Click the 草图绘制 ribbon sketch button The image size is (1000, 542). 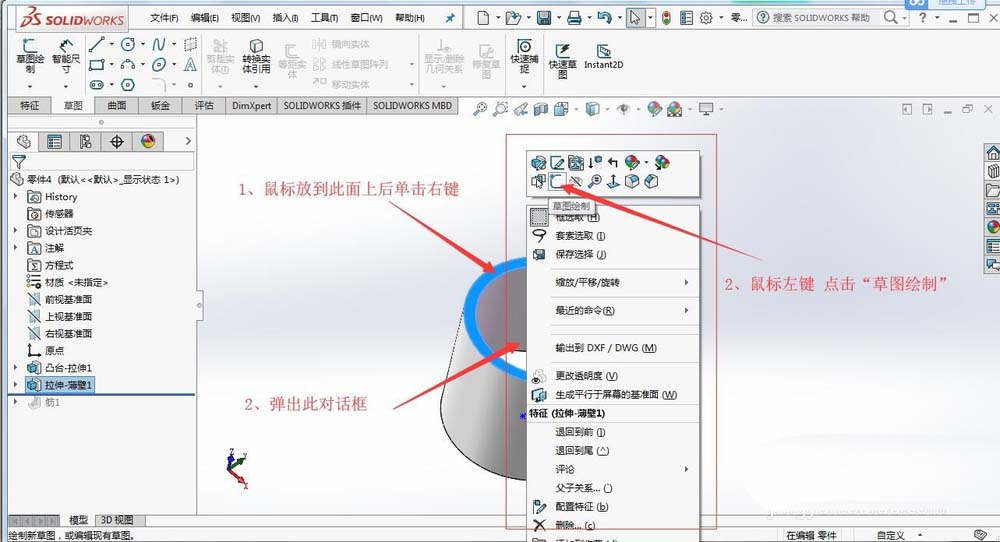[30, 56]
